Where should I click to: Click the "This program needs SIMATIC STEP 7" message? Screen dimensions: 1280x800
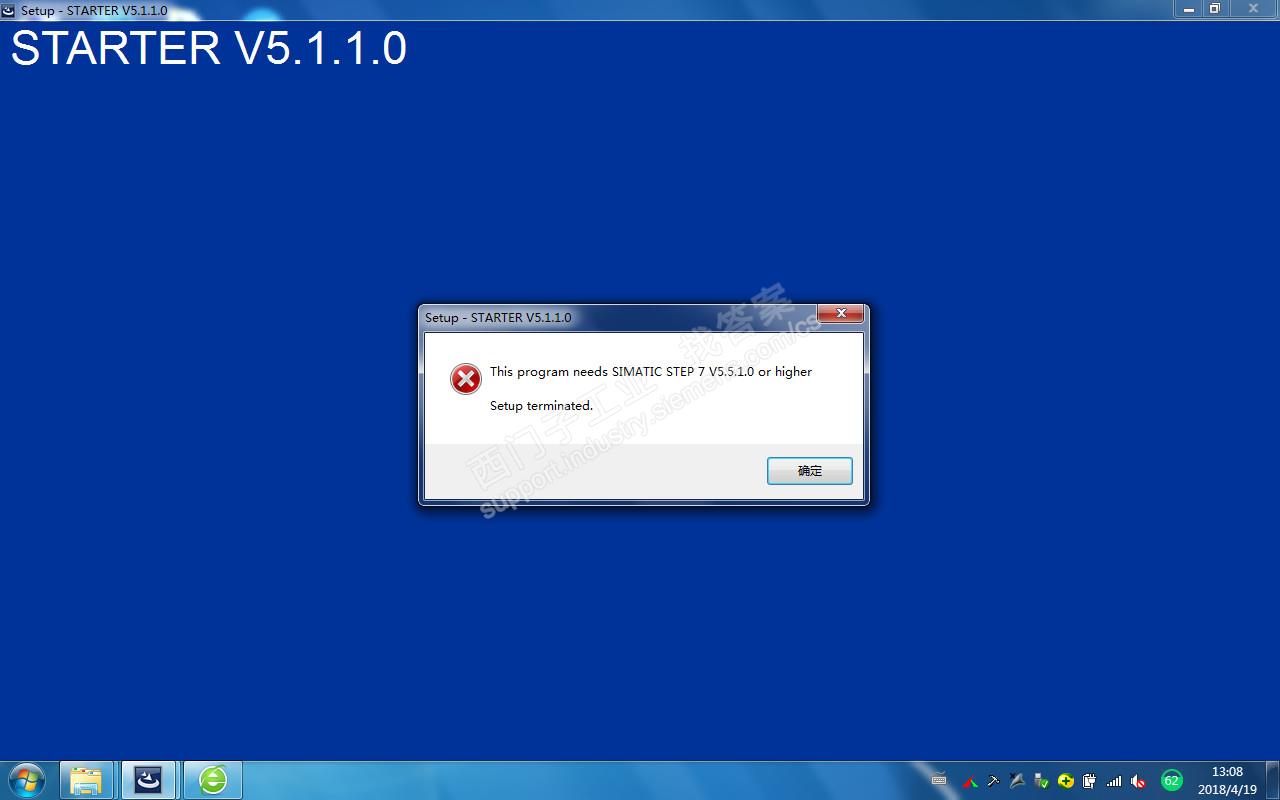click(x=651, y=372)
